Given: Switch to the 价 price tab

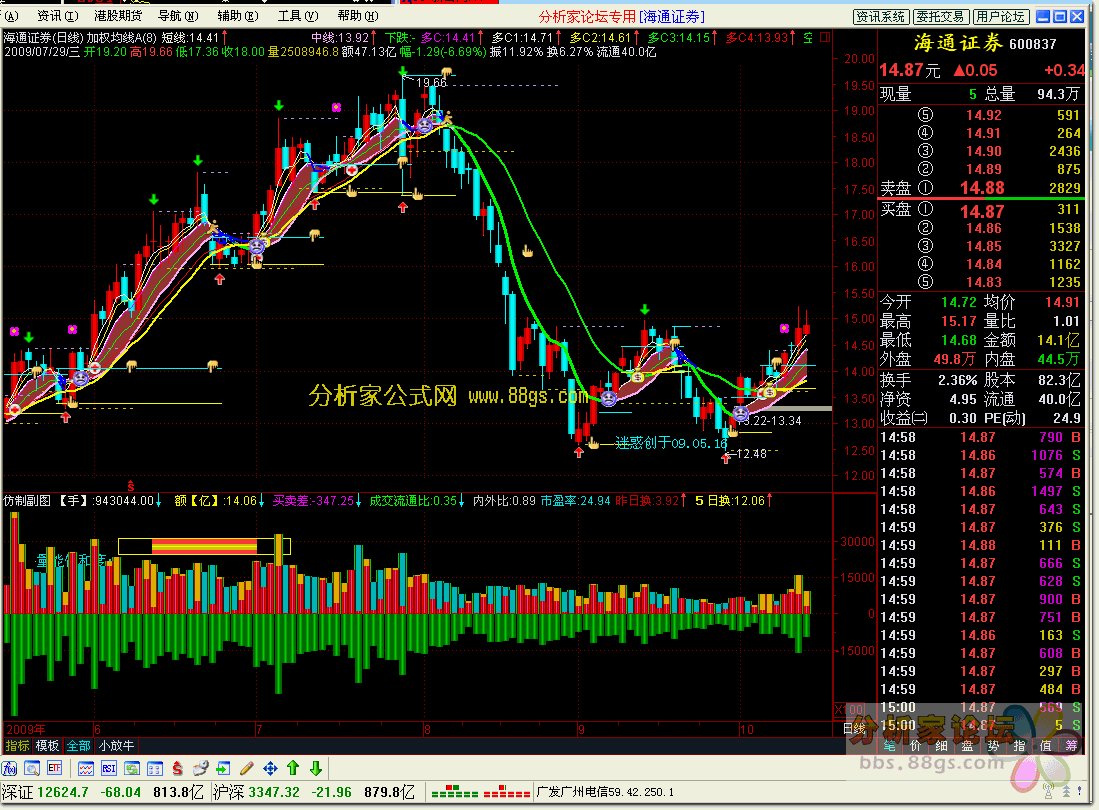Looking at the screenshot, I should click(915, 746).
